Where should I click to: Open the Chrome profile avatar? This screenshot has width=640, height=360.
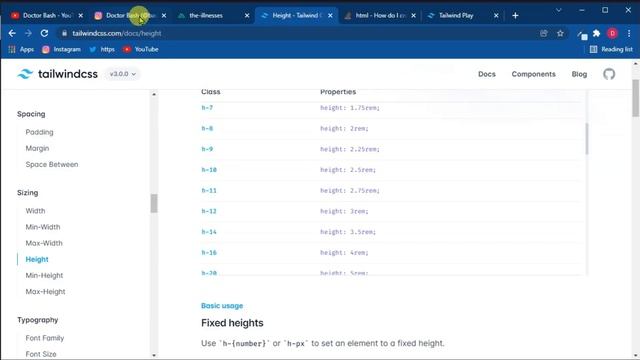[612, 33]
